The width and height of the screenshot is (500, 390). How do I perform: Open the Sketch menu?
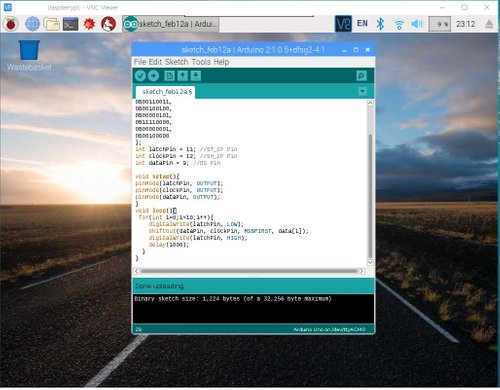coord(177,62)
